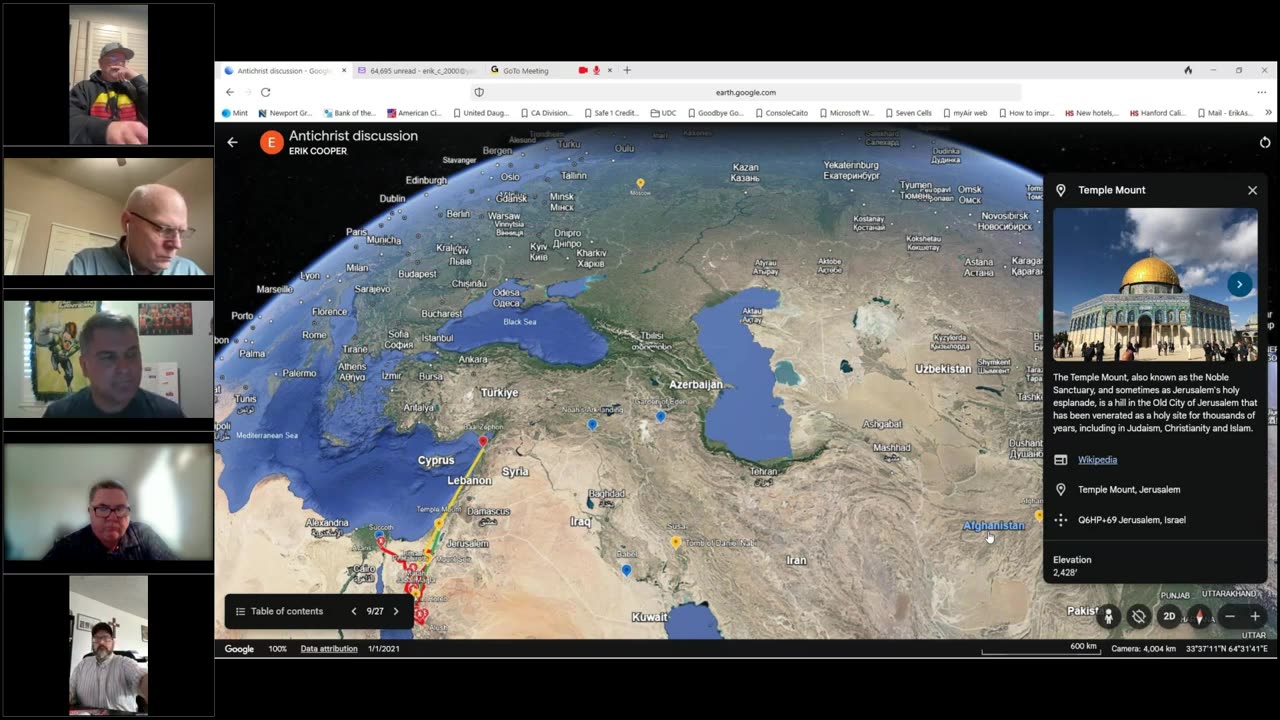This screenshot has height=720, width=1280.
Task: Open the ConsoleCaito bookmark
Action: pos(781,113)
